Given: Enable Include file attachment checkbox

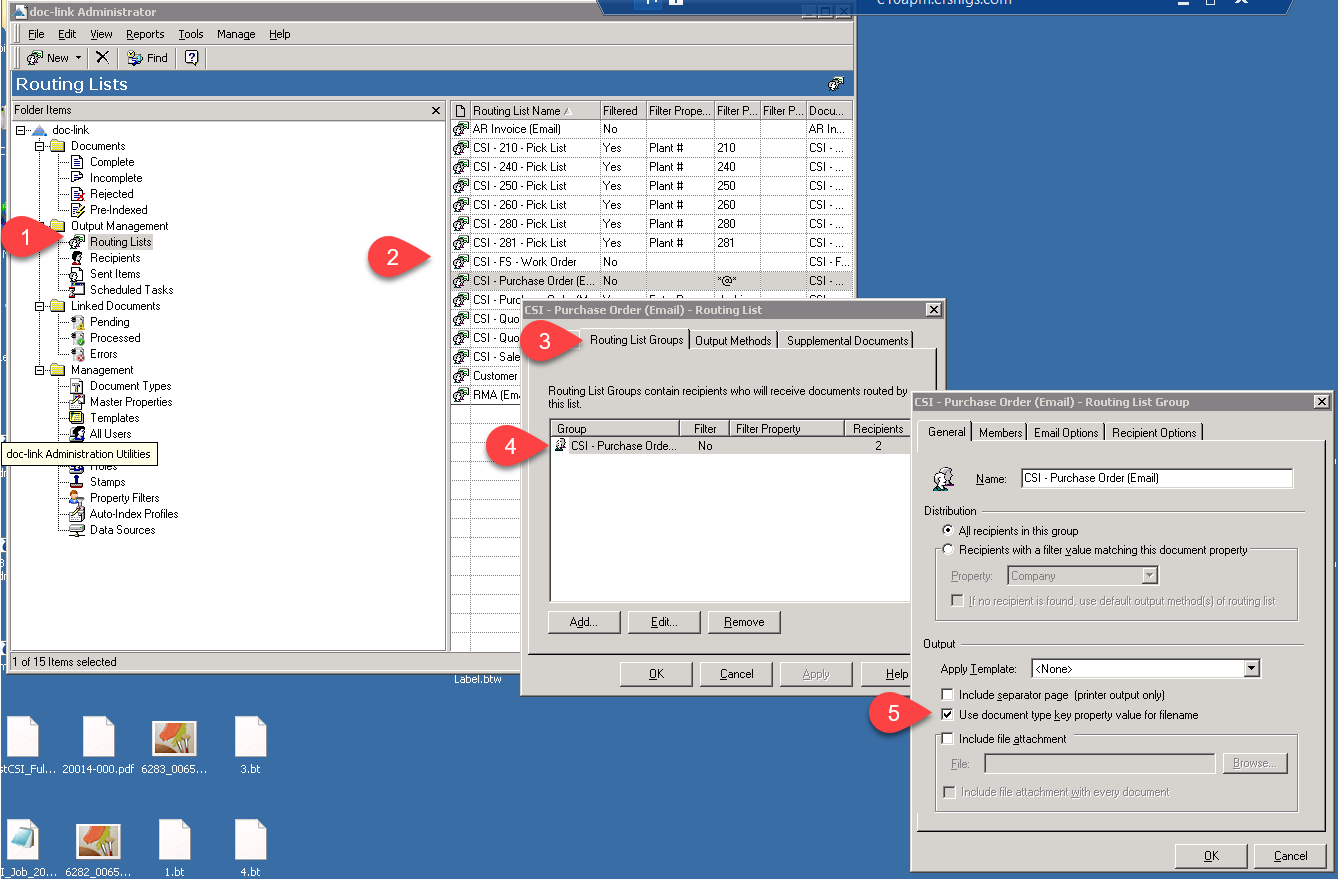Looking at the screenshot, I should (x=947, y=739).
